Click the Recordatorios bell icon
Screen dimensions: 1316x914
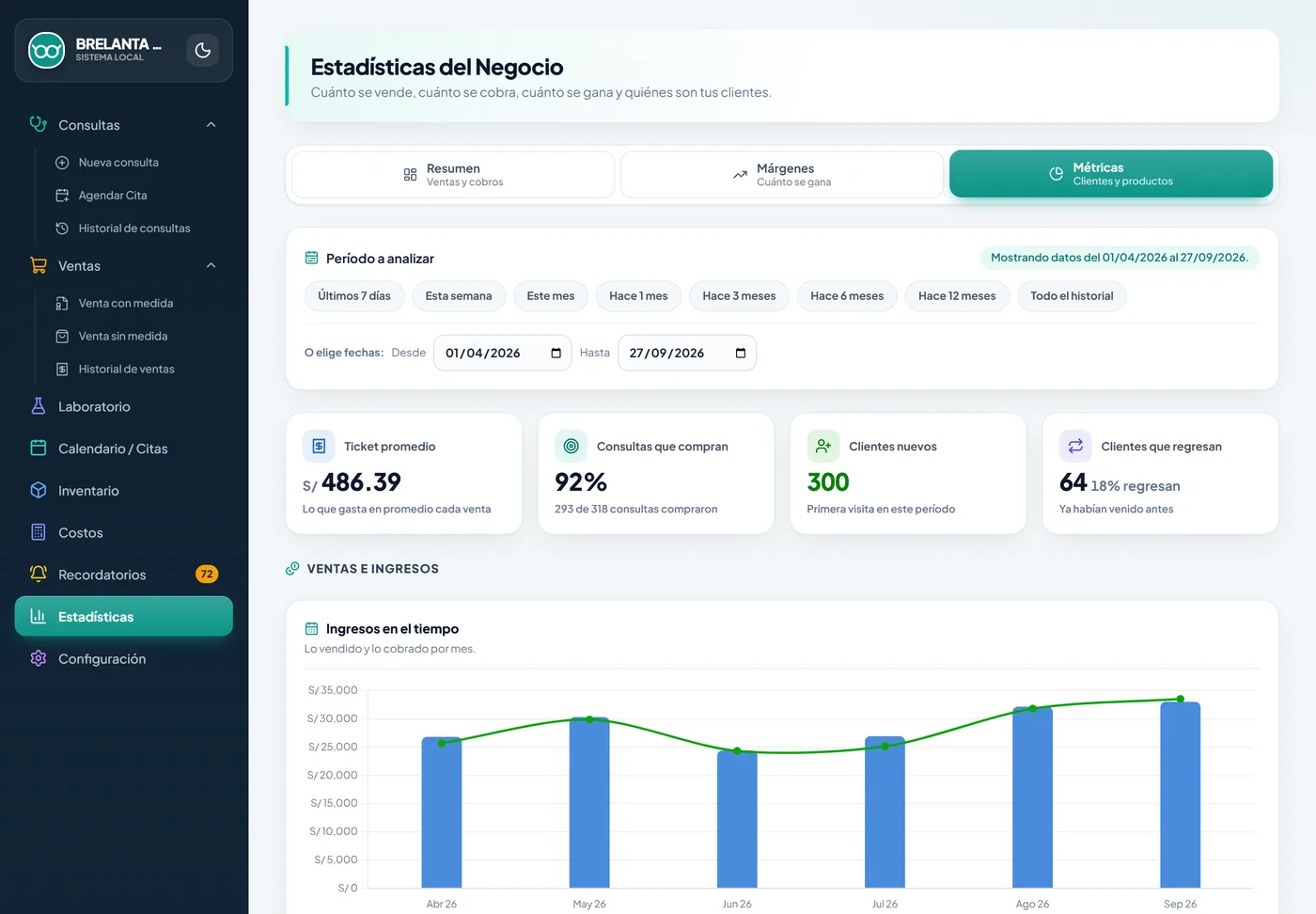pos(39,575)
